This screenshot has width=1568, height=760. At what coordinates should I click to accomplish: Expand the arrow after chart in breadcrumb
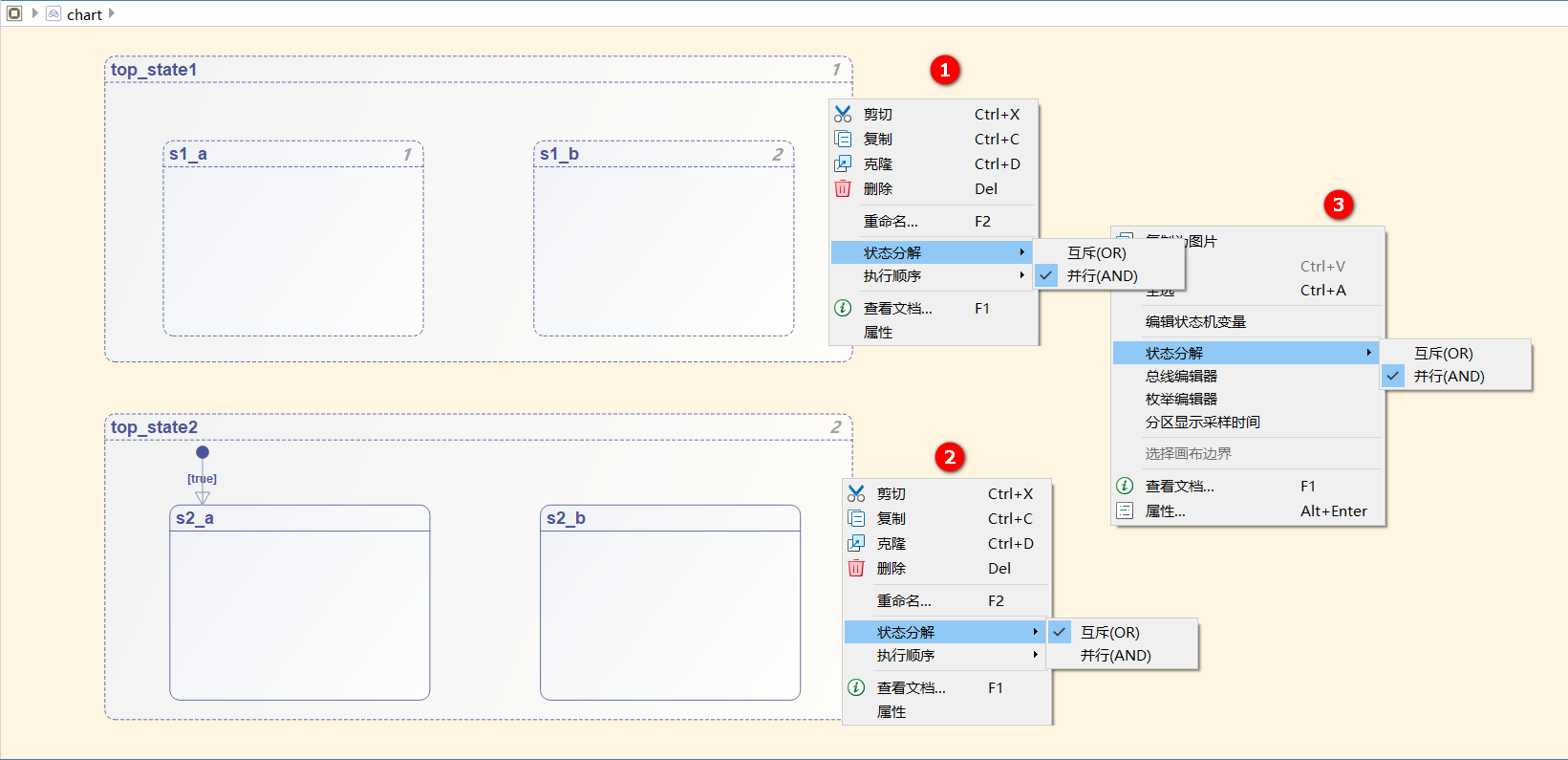coord(112,14)
